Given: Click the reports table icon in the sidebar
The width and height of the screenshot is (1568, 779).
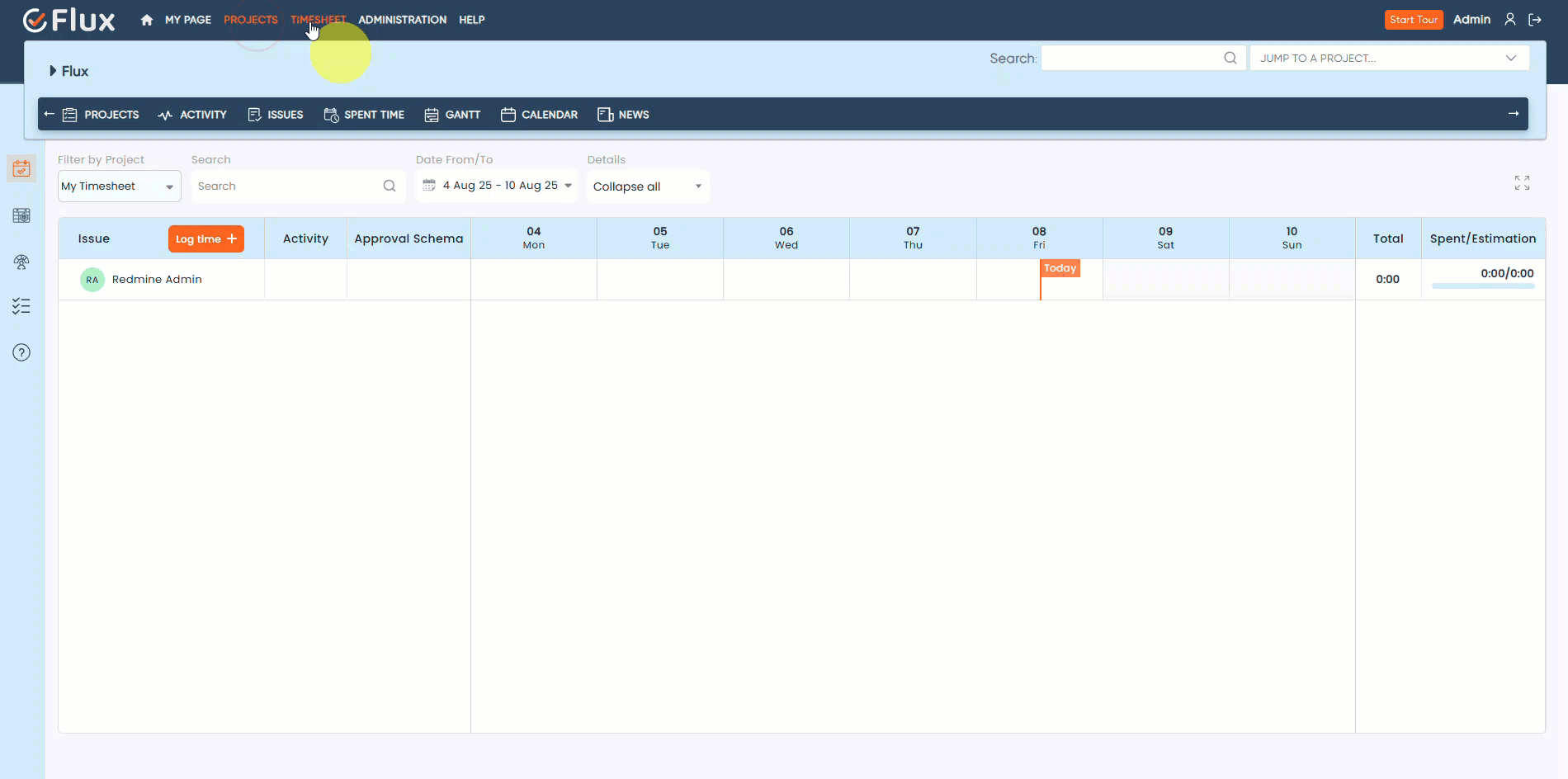Looking at the screenshot, I should [x=21, y=215].
